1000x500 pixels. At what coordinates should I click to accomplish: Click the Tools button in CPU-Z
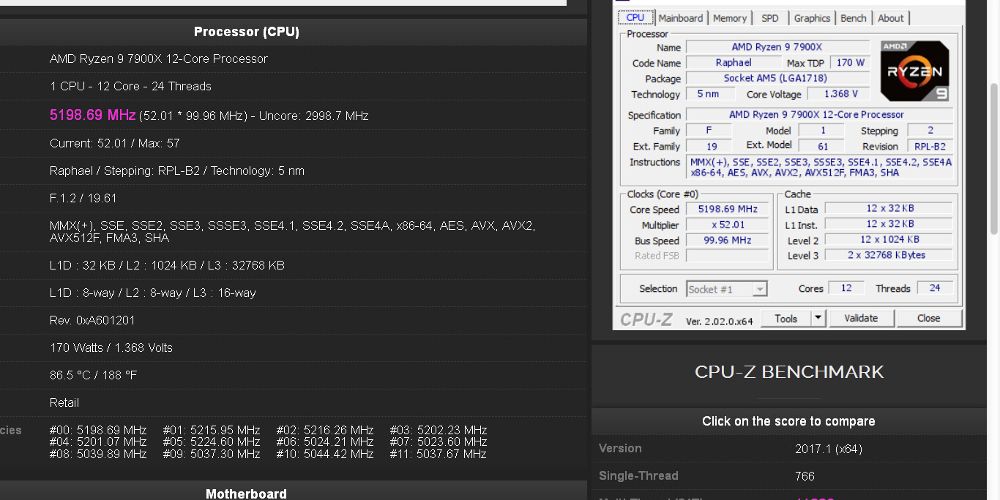(x=786, y=318)
